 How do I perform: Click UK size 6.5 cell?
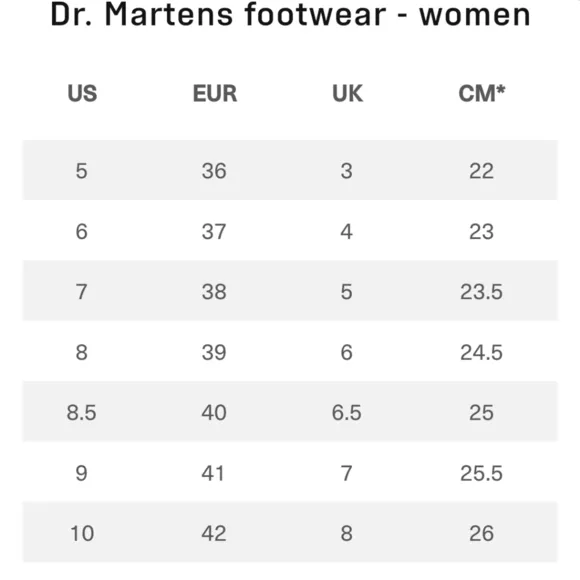point(347,412)
